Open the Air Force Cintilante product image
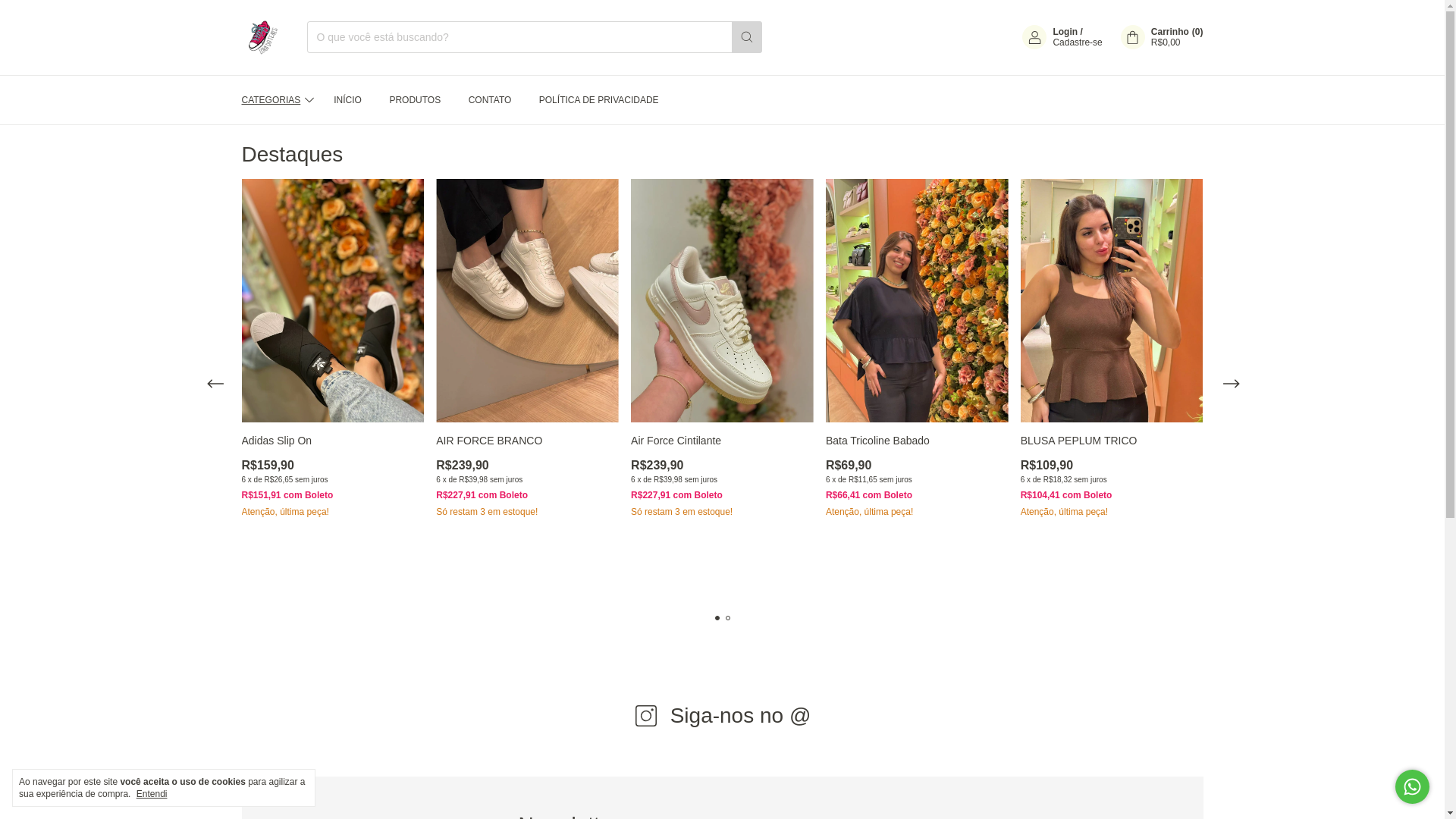Screen dimensions: 1456x819 (x=722, y=300)
